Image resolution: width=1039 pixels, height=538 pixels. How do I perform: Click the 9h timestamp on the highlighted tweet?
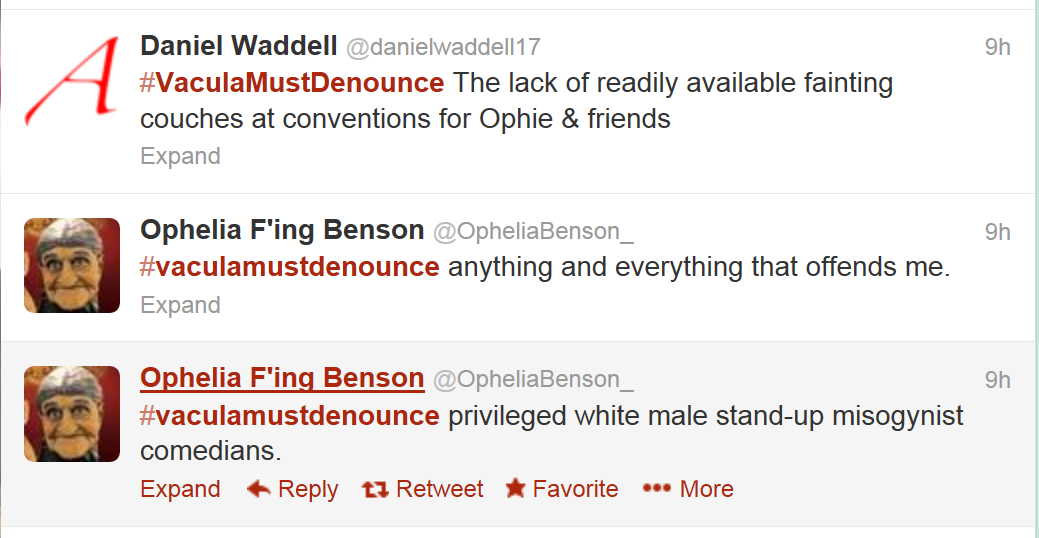[997, 380]
